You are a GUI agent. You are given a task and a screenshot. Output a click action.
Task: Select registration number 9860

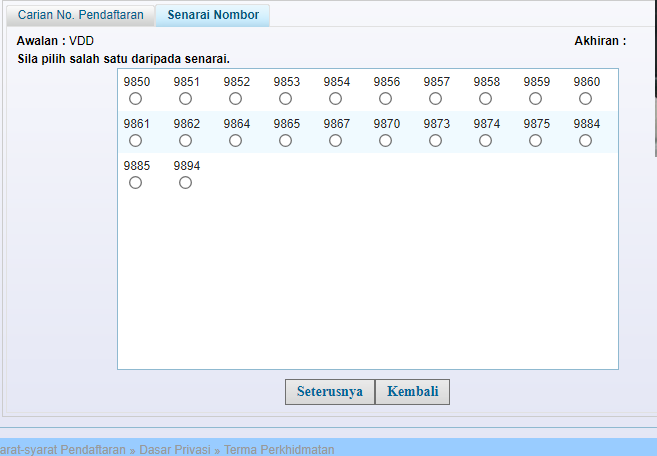585,99
